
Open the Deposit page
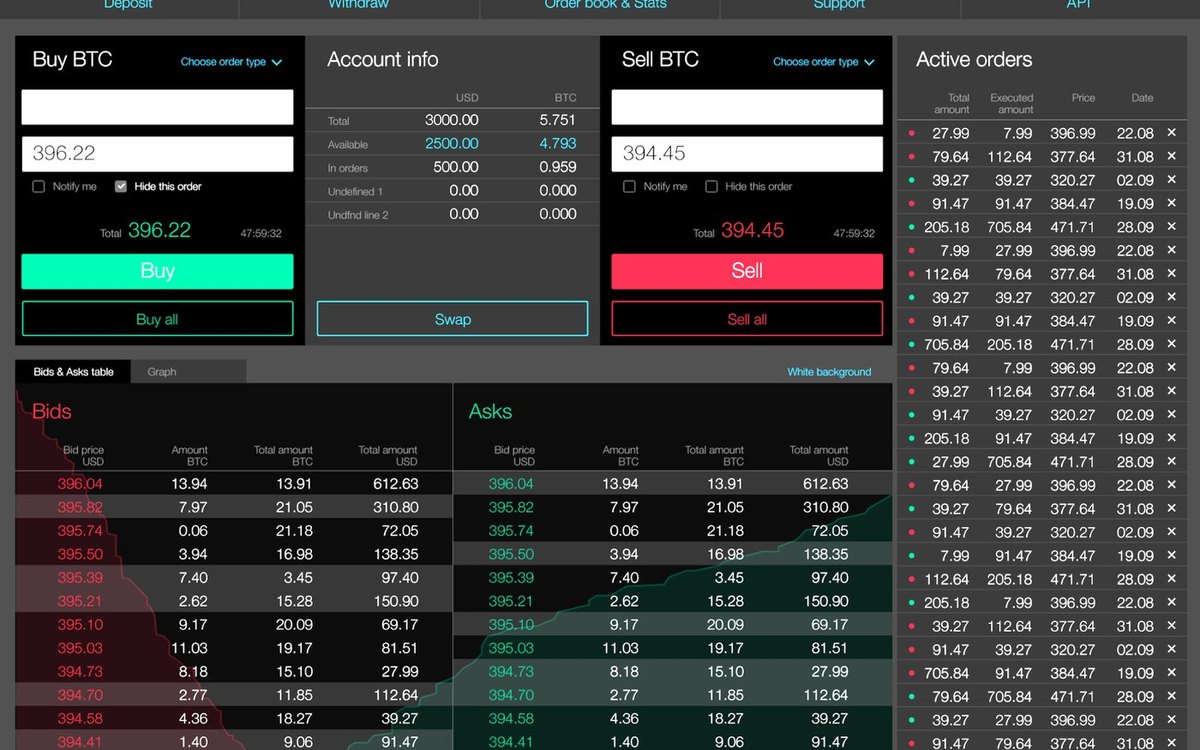pyautogui.click(x=128, y=5)
